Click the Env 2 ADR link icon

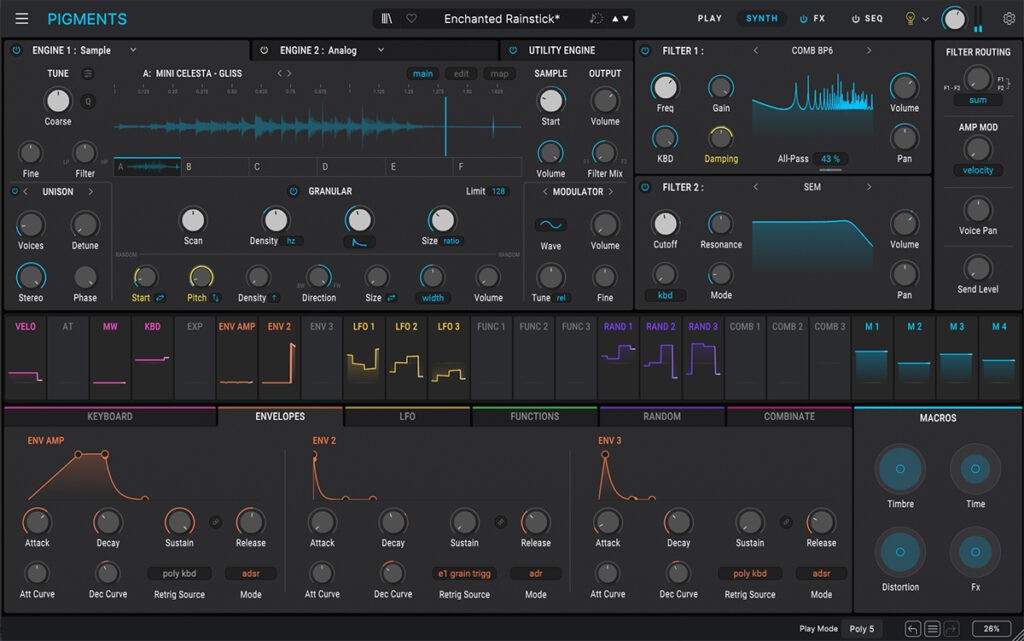tap(500, 522)
